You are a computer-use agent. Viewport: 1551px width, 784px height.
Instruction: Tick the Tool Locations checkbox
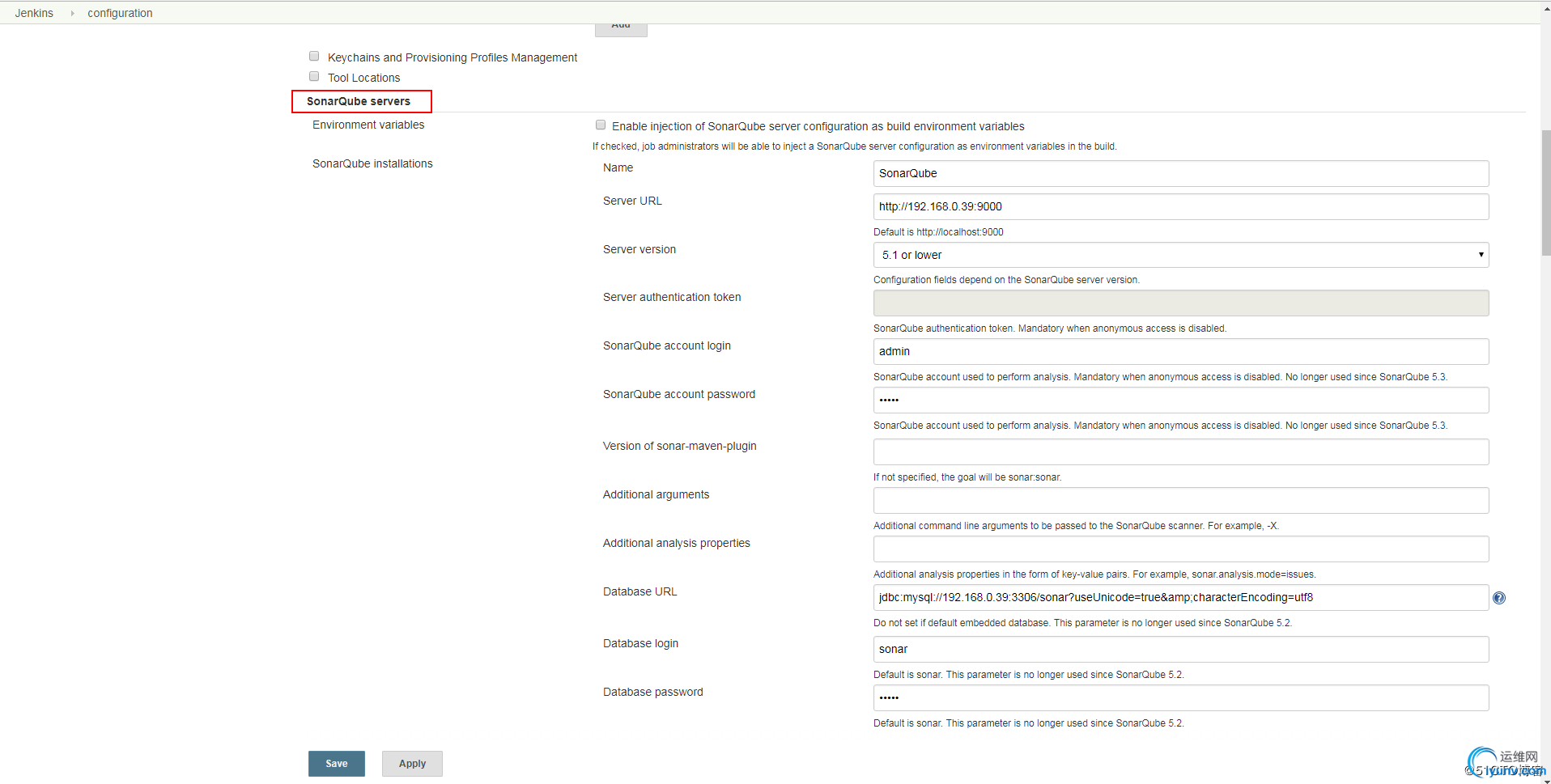point(314,76)
